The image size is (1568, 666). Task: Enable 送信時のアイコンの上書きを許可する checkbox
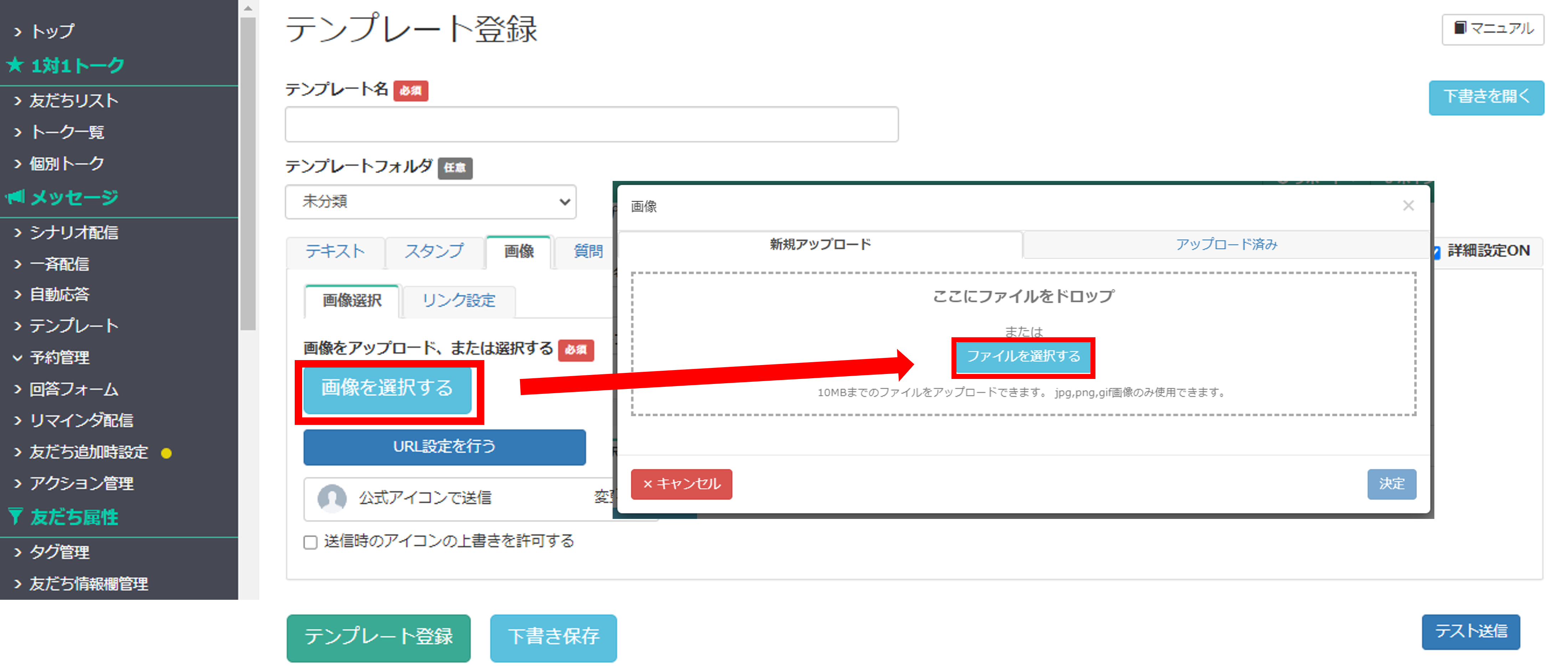point(310,542)
